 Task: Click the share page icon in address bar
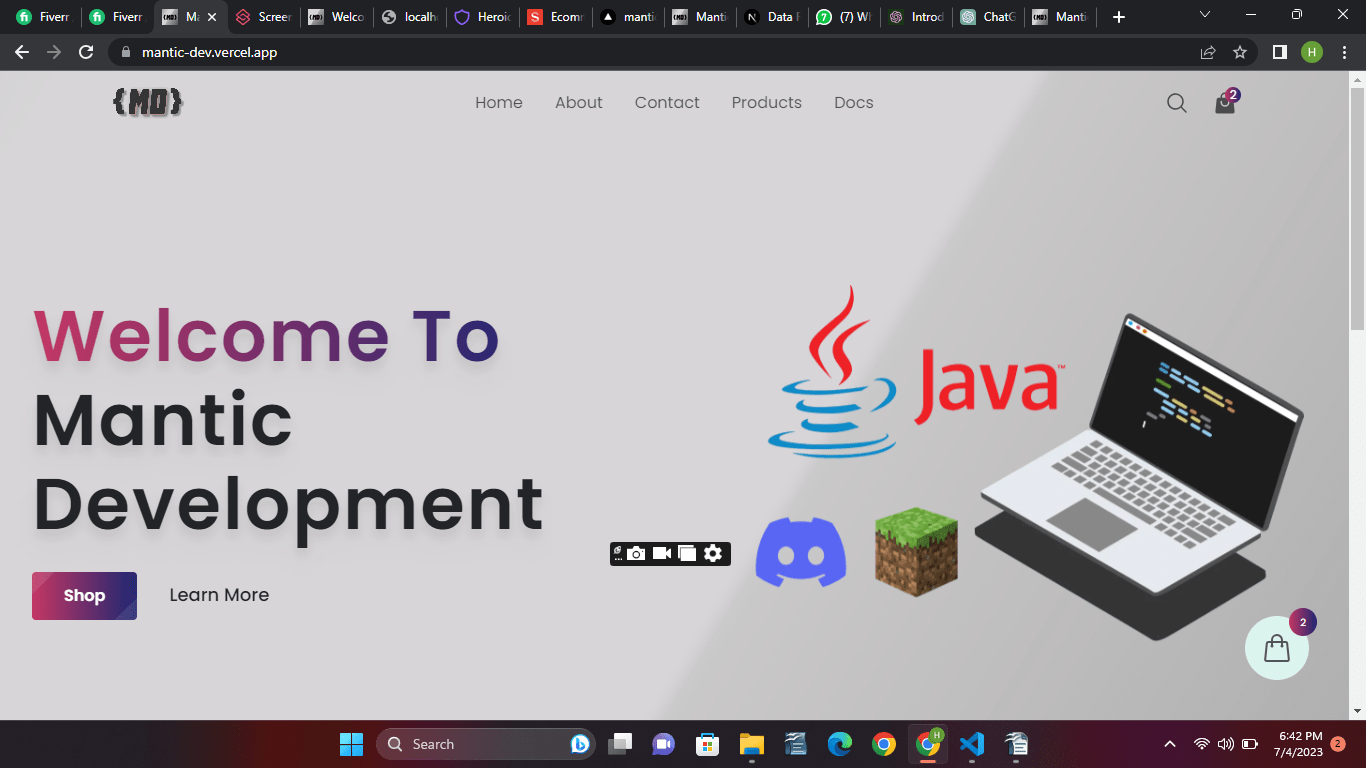click(1208, 52)
